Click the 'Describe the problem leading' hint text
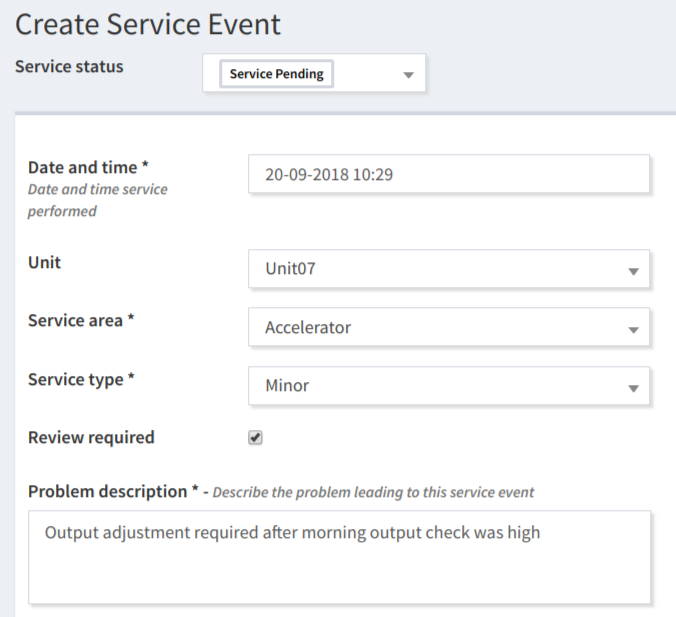This screenshot has height=617, width=676. click(x=373, y=492)
